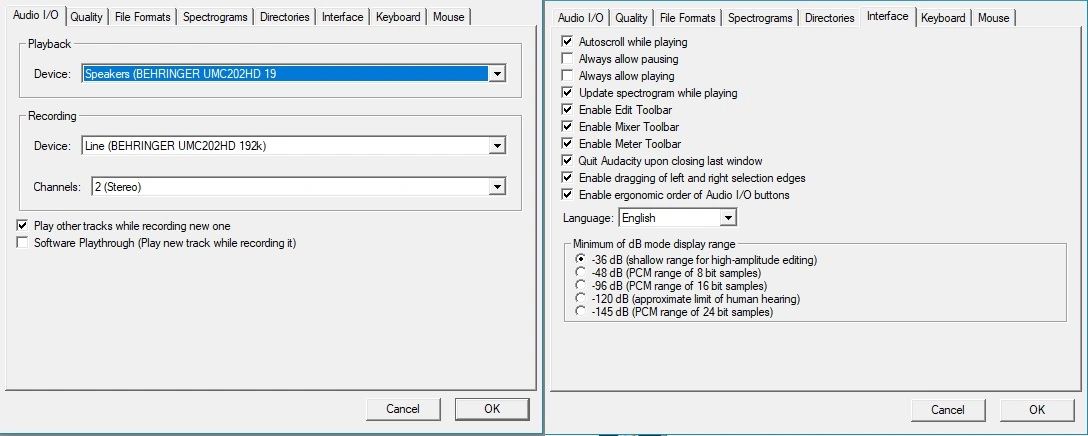This screenshot has width=1088, height=436.
Task: Switch to Quality tab in left dialog
Action: tap(86, 17)
